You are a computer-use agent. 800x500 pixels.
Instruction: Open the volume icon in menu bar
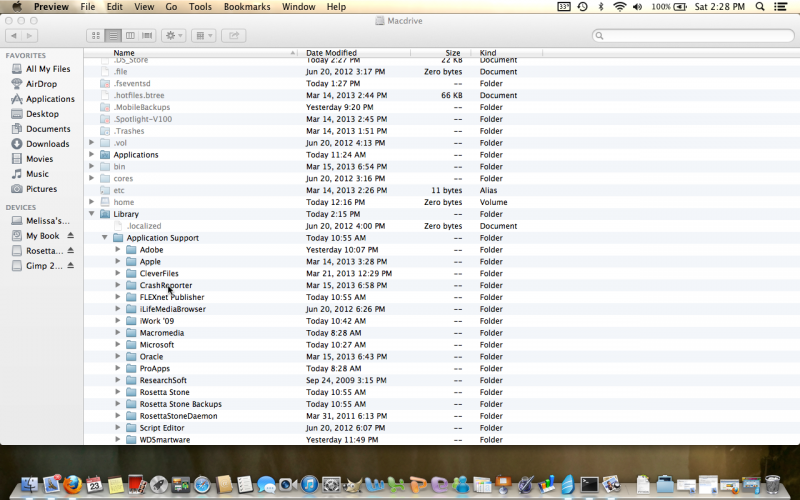638,7
